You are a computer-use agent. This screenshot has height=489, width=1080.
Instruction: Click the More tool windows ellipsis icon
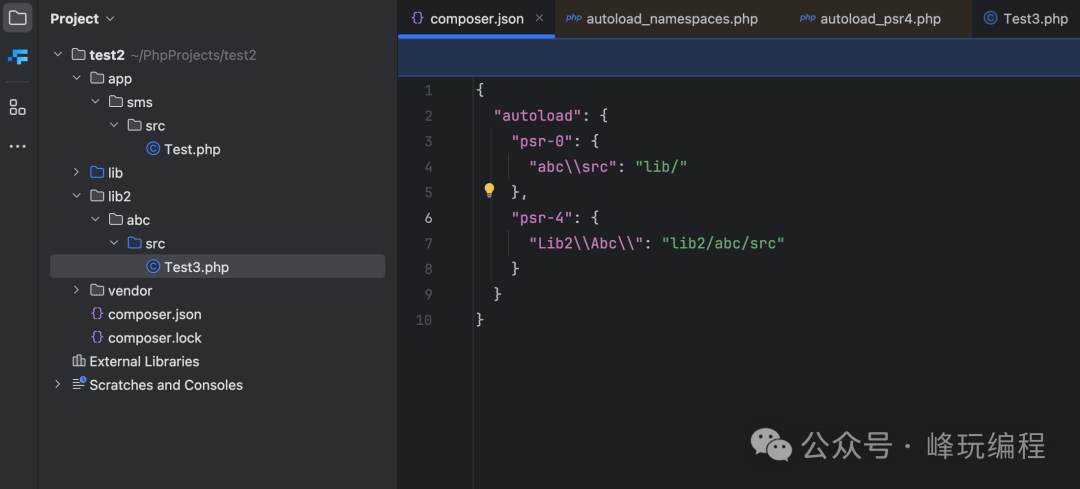(18, 146)
